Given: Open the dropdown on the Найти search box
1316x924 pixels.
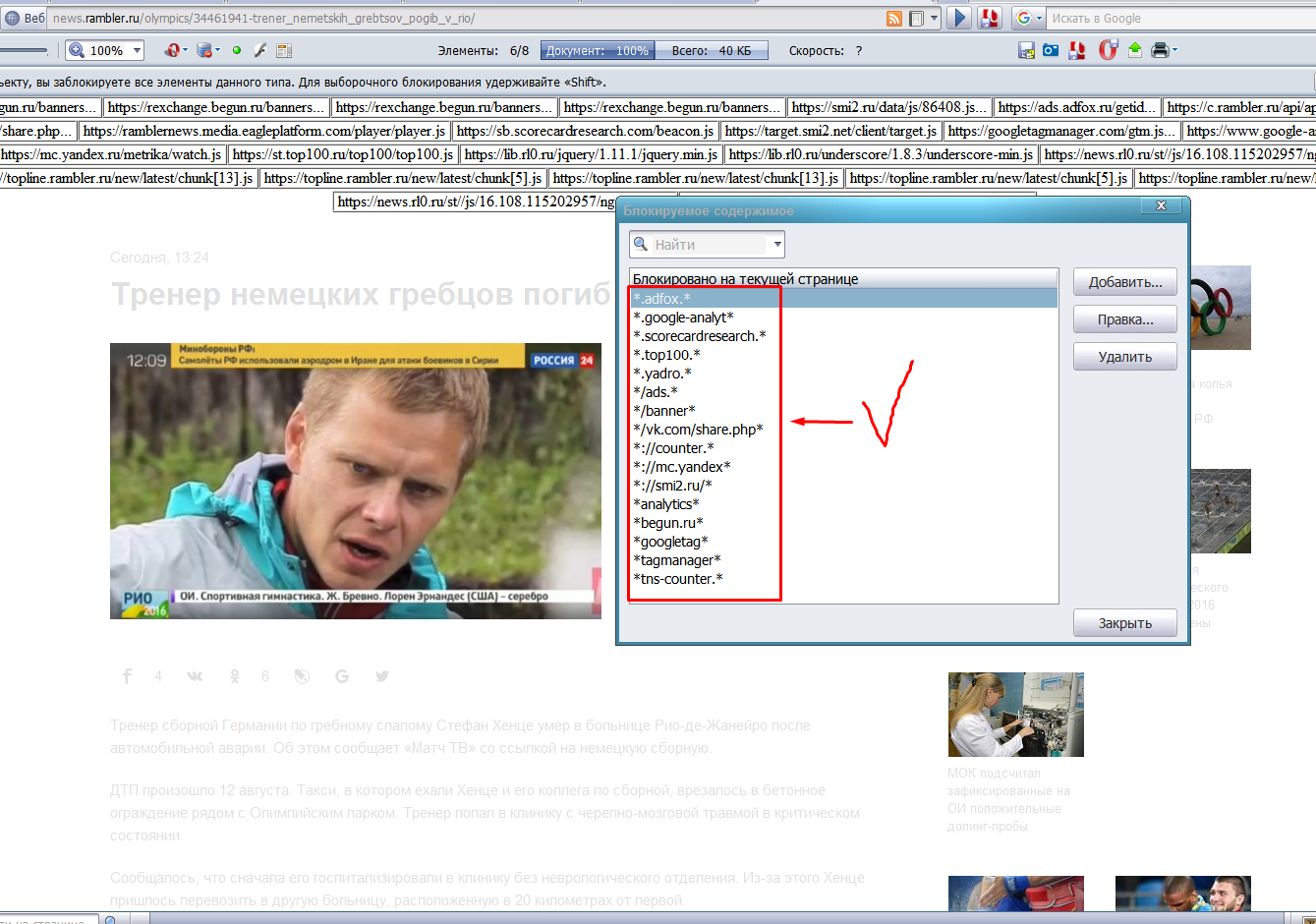Looking at the screenshot, I should [x=776, y=245].
